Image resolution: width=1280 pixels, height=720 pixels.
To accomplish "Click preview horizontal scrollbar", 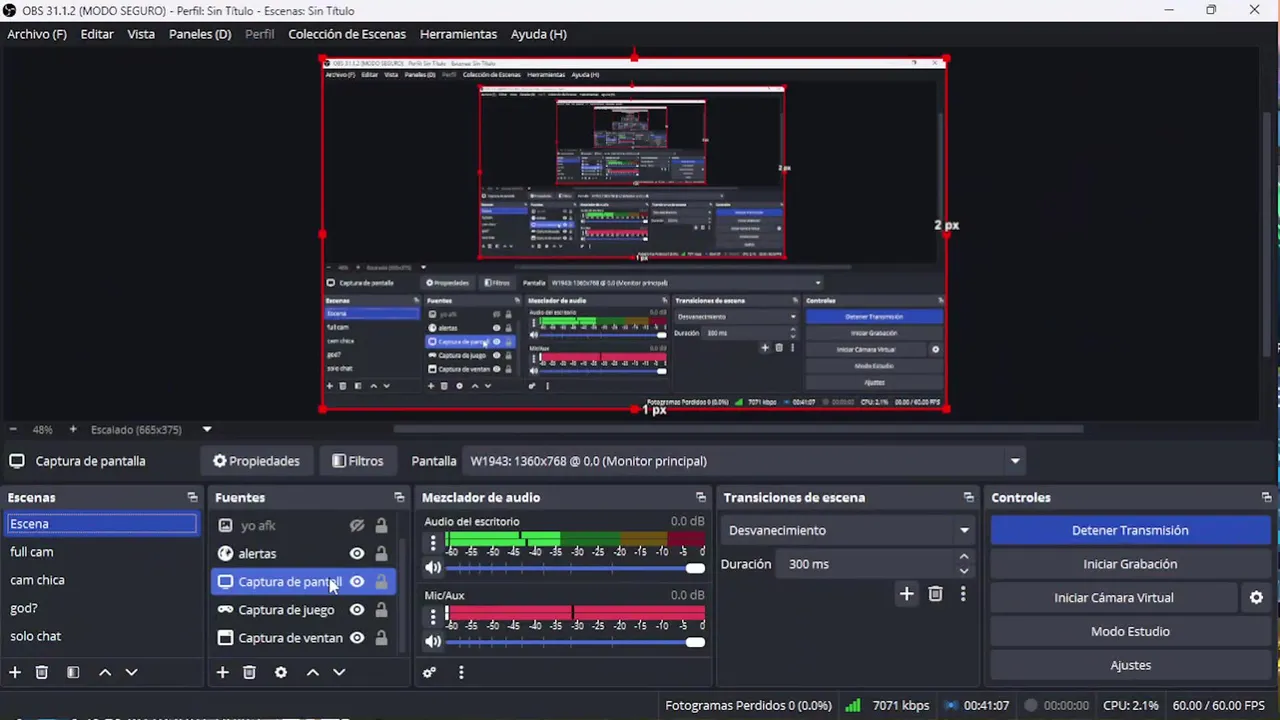I will (738, 430).
